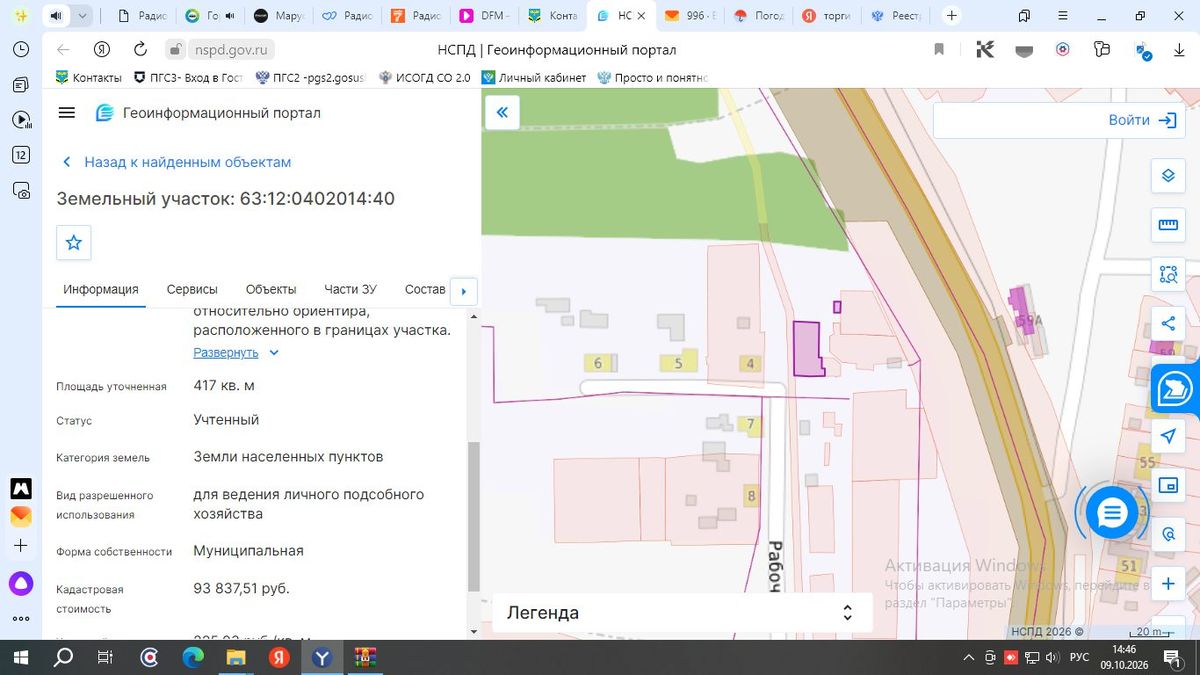Open the ИСОГД СО 2.0 bookmark
The width and height of the screenshot is (1200, 675).
click(x=424, y=77)
